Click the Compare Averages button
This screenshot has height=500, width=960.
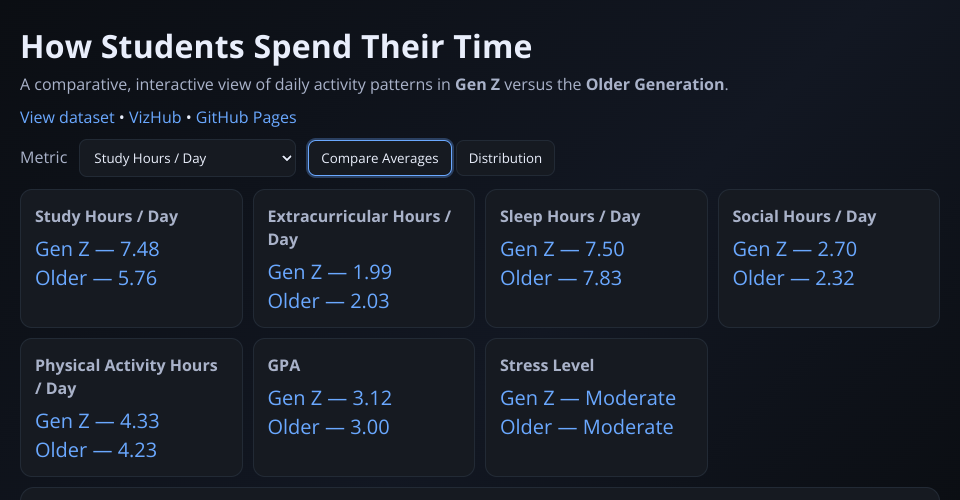pos(380,158)
